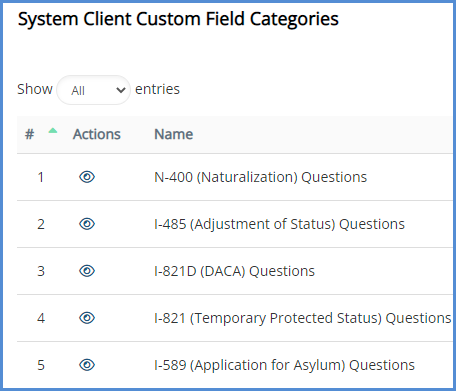Click eye icon for I-589 Asylum Questions
The image size is (456, 391).
pyautogui.click(x=87, y=365)
